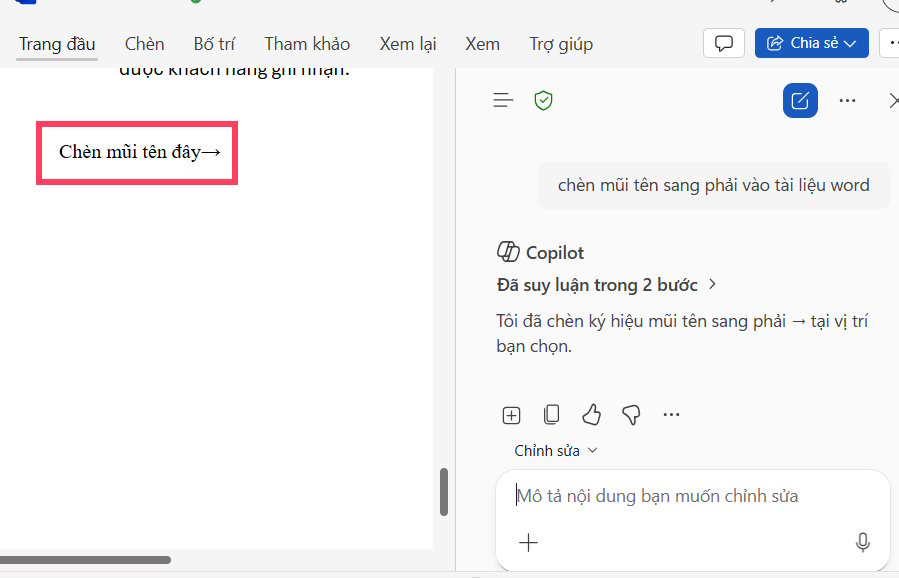899x578 pixels.
Task: Give the response a thumbs up
Action: (x=591, y=414)
